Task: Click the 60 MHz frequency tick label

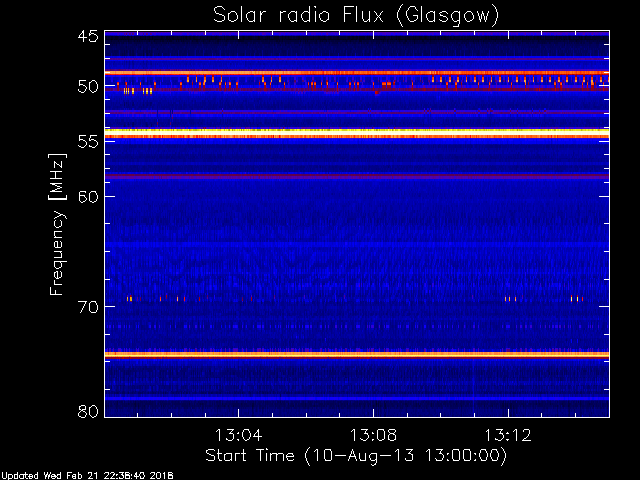Action: click(87, 197)
